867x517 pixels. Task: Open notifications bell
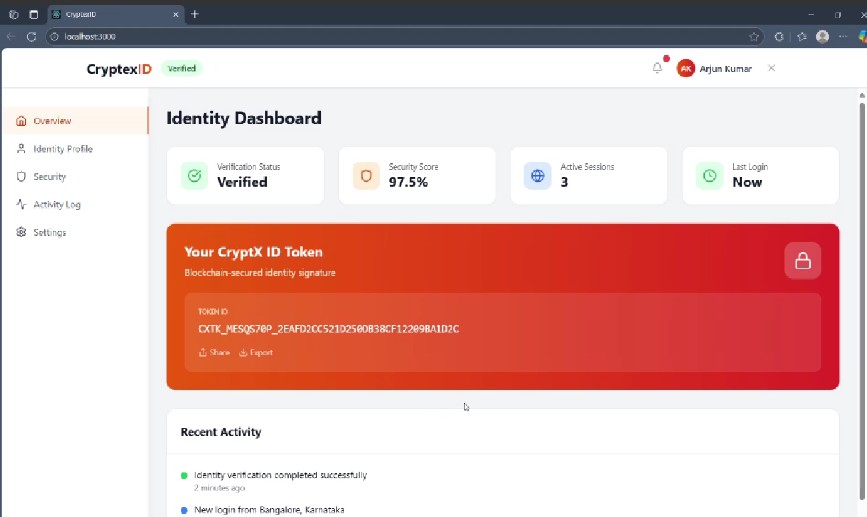(x=657, y=68)
